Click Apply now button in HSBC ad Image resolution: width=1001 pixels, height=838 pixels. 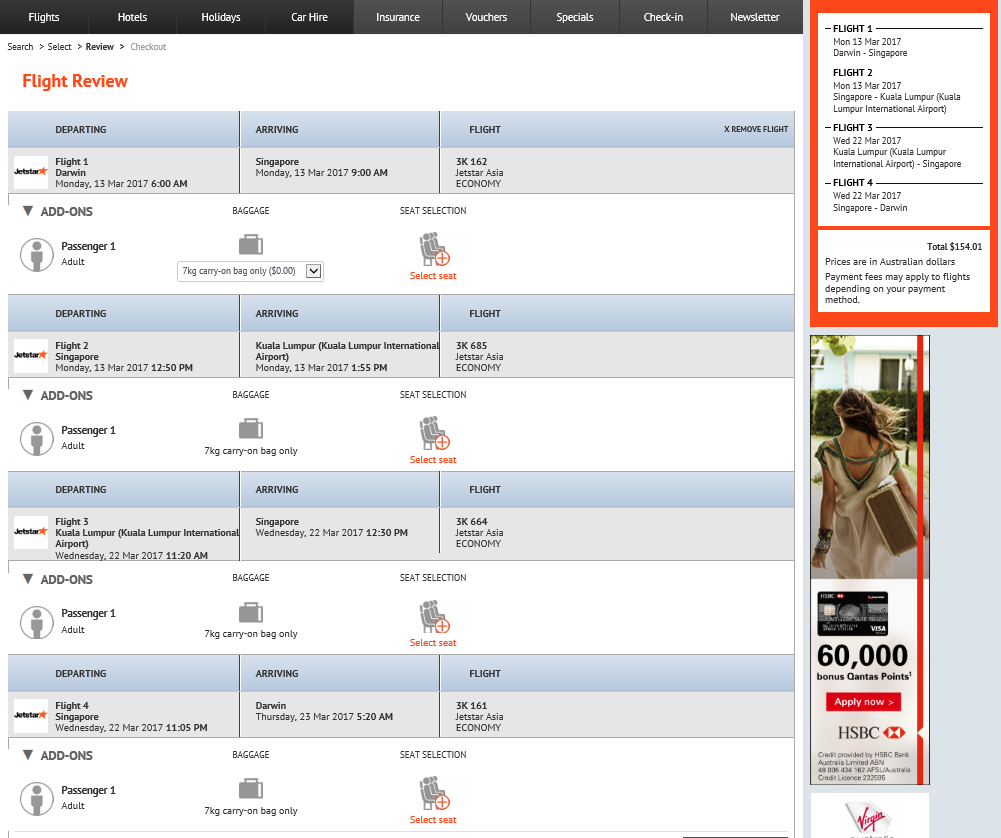tap(864, 701)
